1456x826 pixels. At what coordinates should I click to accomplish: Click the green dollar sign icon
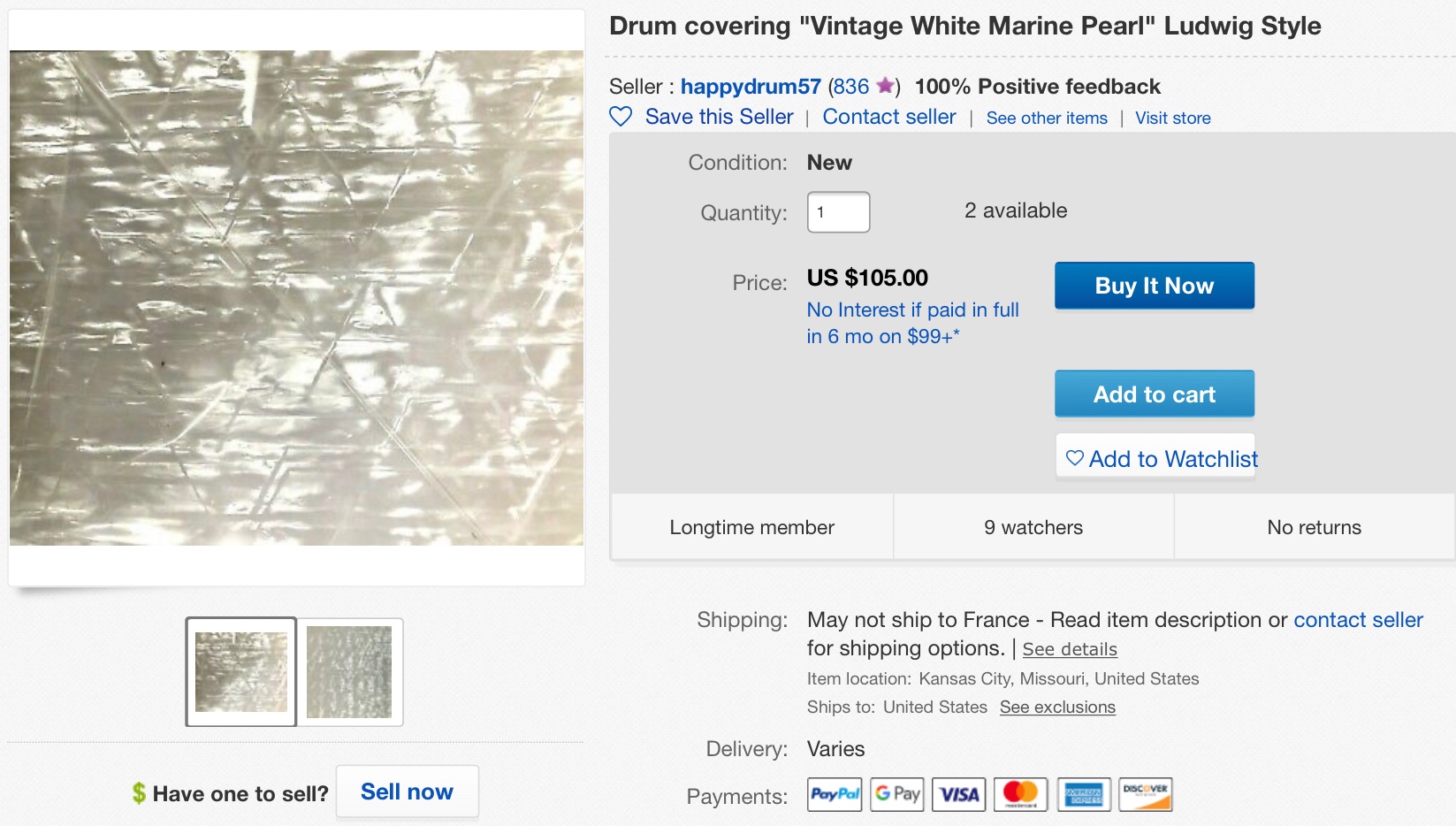[x=139, y=793]
